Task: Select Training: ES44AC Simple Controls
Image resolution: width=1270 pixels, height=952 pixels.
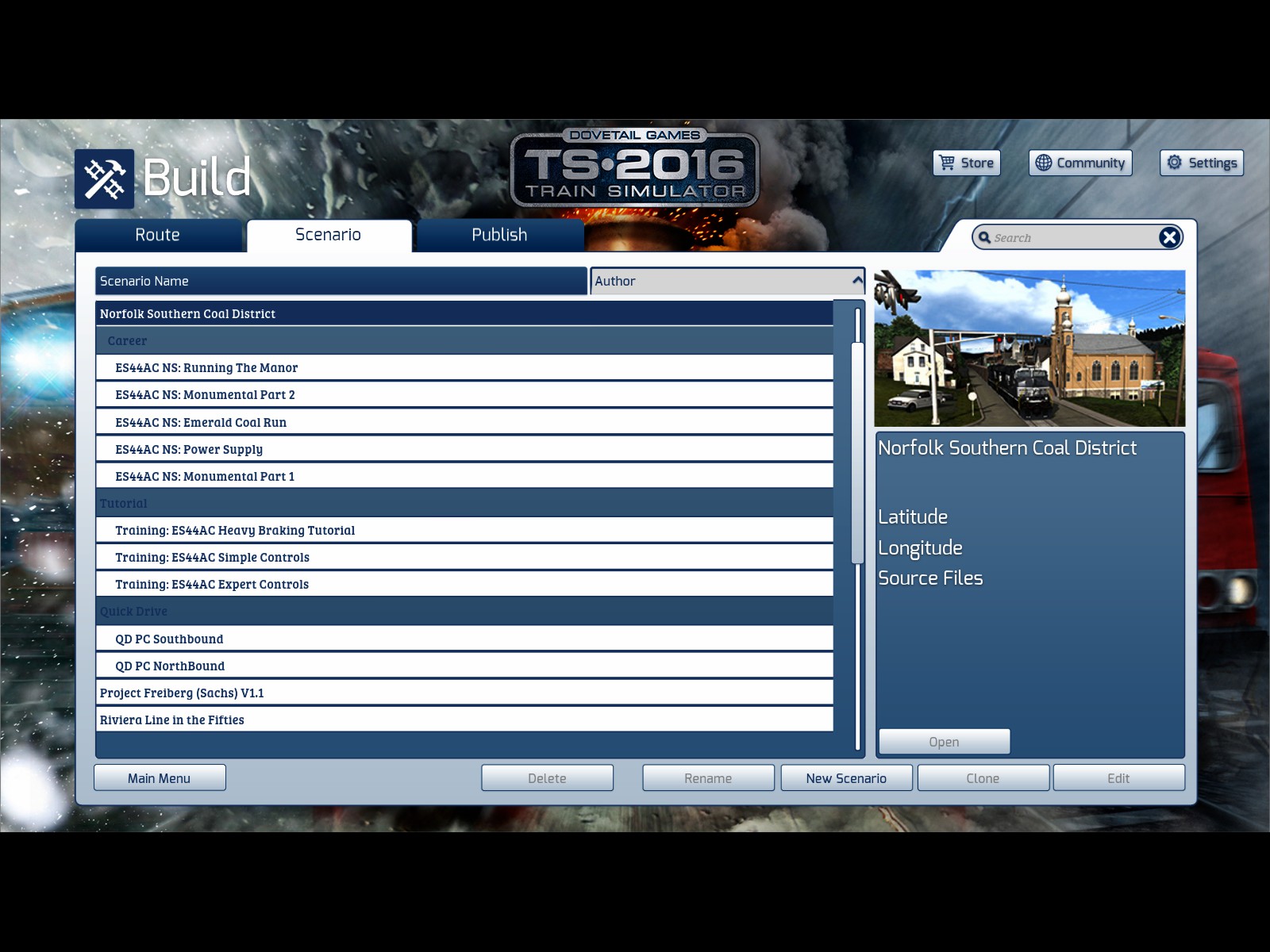Action: (x=464, y=557)
